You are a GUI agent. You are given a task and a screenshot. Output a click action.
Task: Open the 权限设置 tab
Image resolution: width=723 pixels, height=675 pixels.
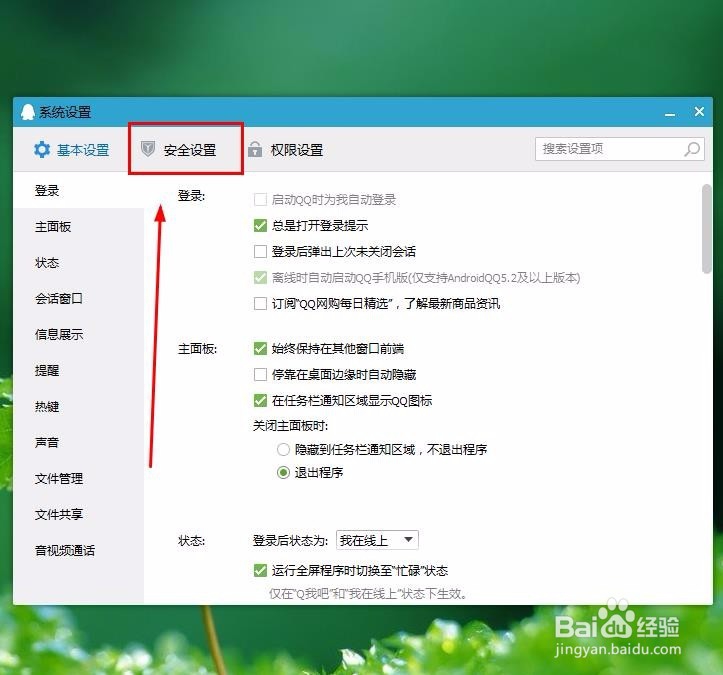pyautogui.click(x=286, y=150)
